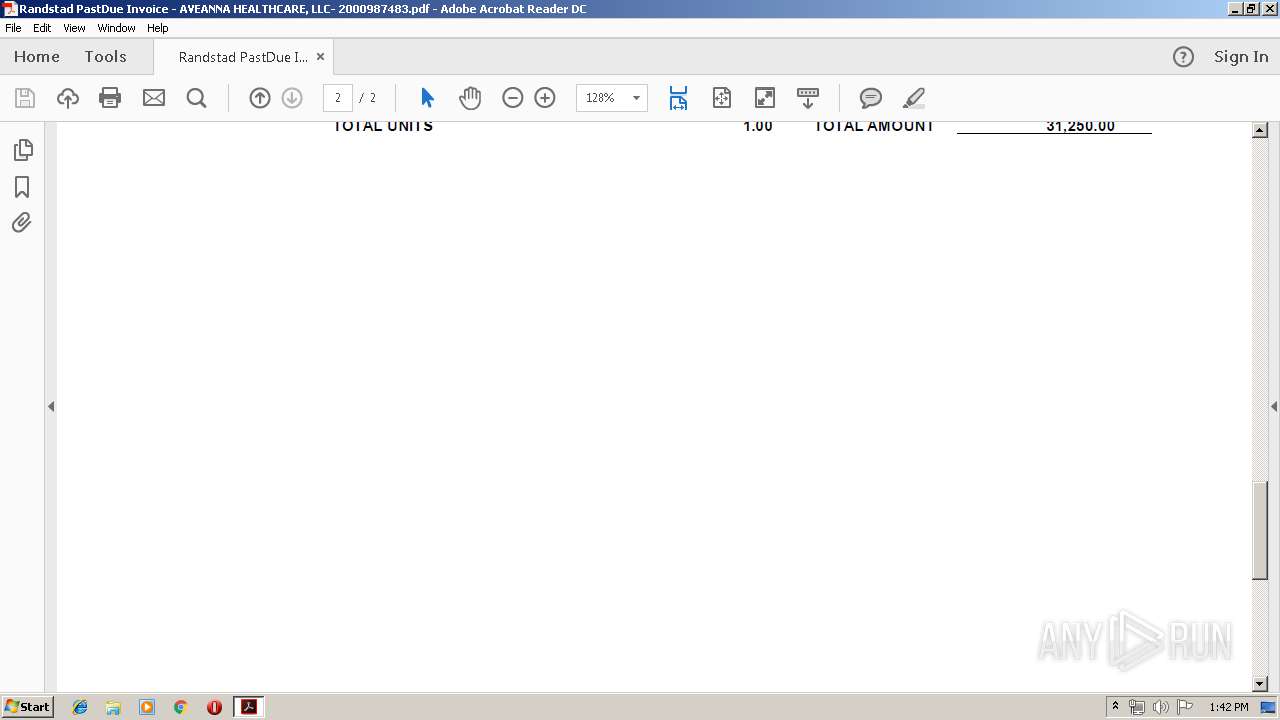Open the Windows Start menu
Screen dimensions: 1280x720
pos(27,707)
